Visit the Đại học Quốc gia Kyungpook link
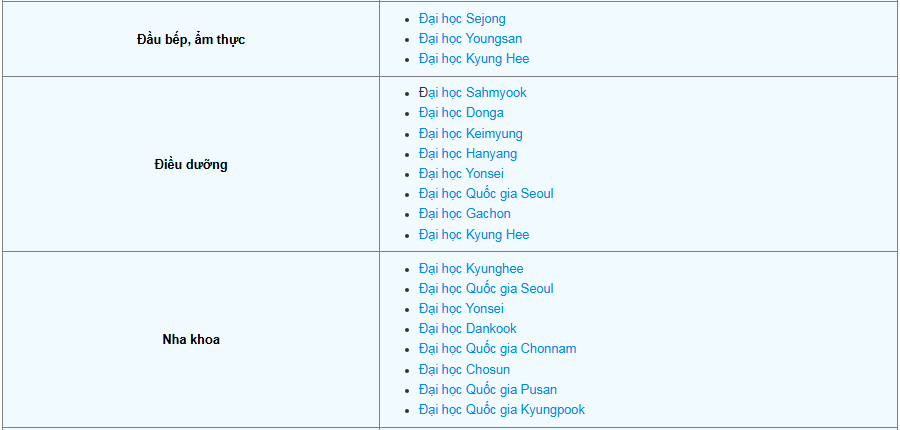 [502, 410]
